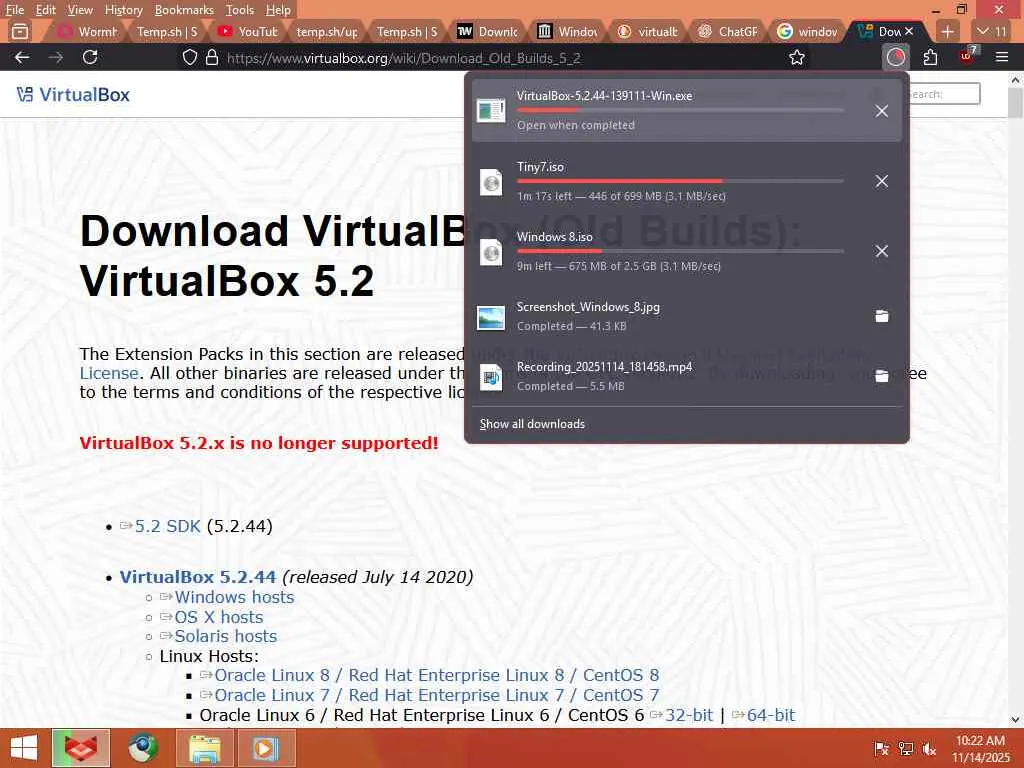Open the media player taskbar icon

pyautogui.click(x=266, y=748)
